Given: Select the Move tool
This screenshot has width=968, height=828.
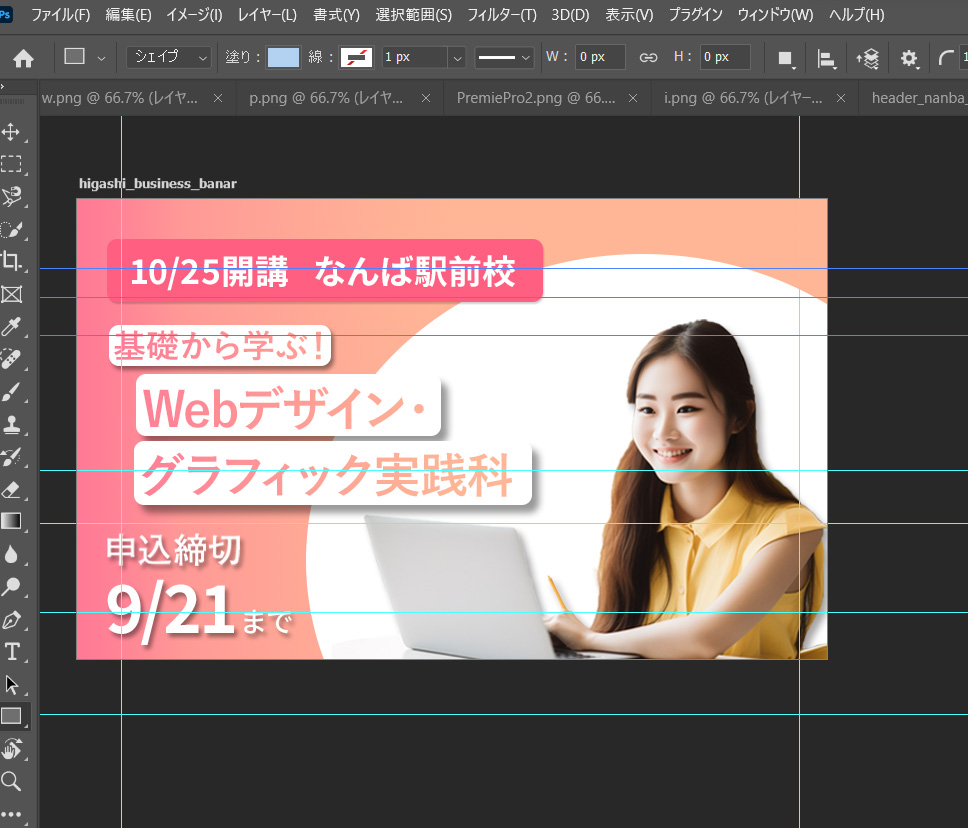Looking at the screenshot, I should pos(10,132).
